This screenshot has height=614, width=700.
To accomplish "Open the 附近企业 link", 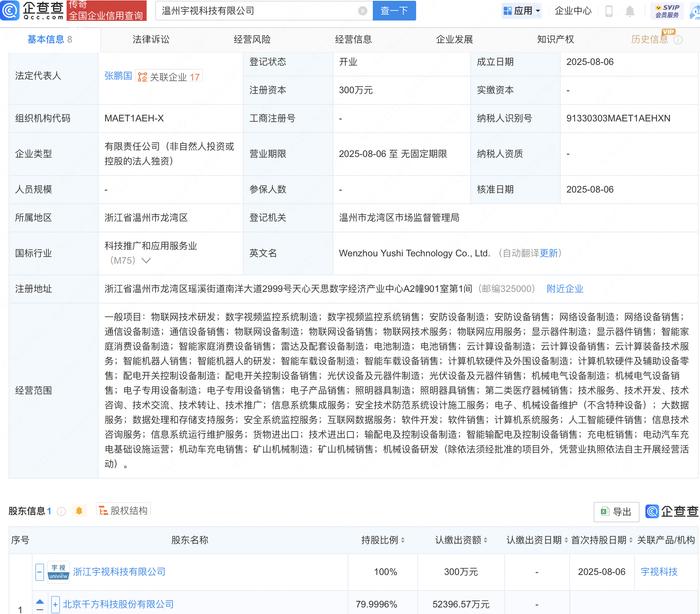I will tap(565, 289).
